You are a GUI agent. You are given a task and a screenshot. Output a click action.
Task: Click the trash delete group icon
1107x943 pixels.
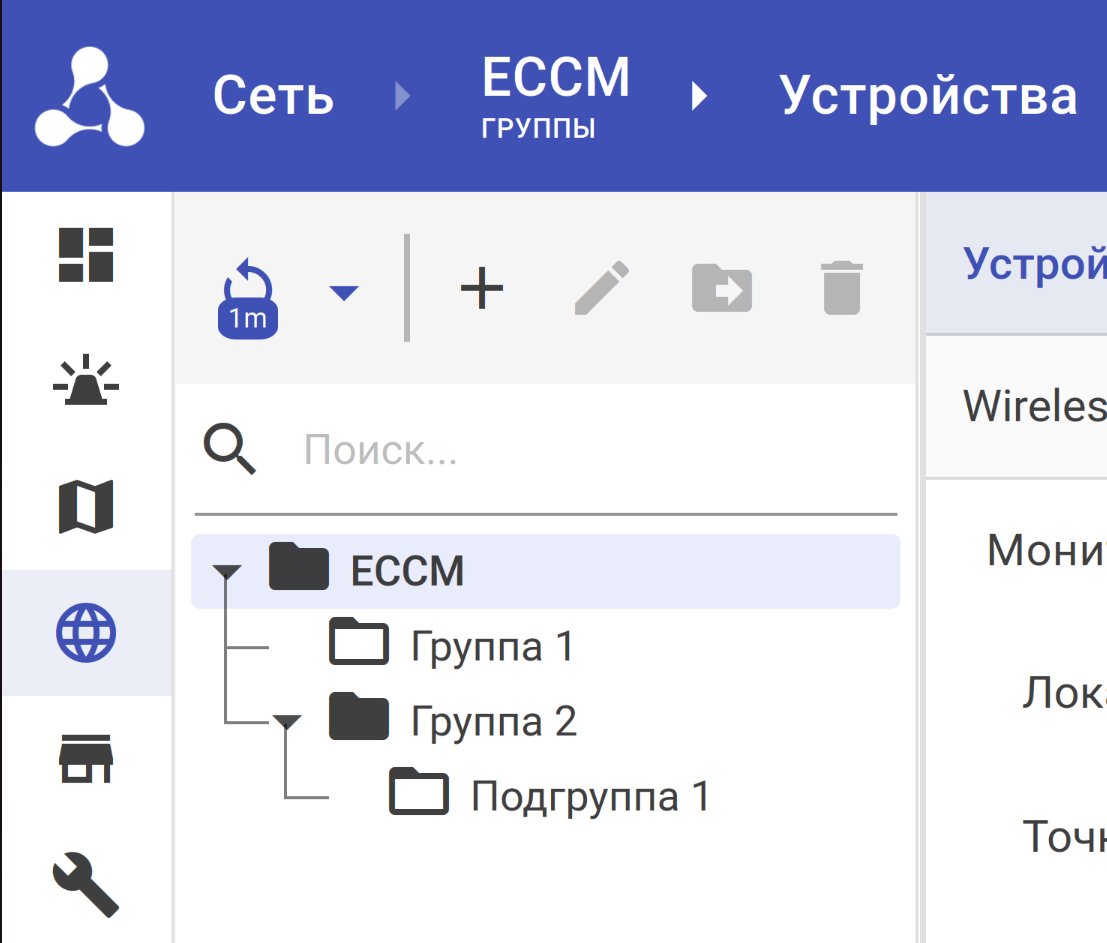pos(841,290)
